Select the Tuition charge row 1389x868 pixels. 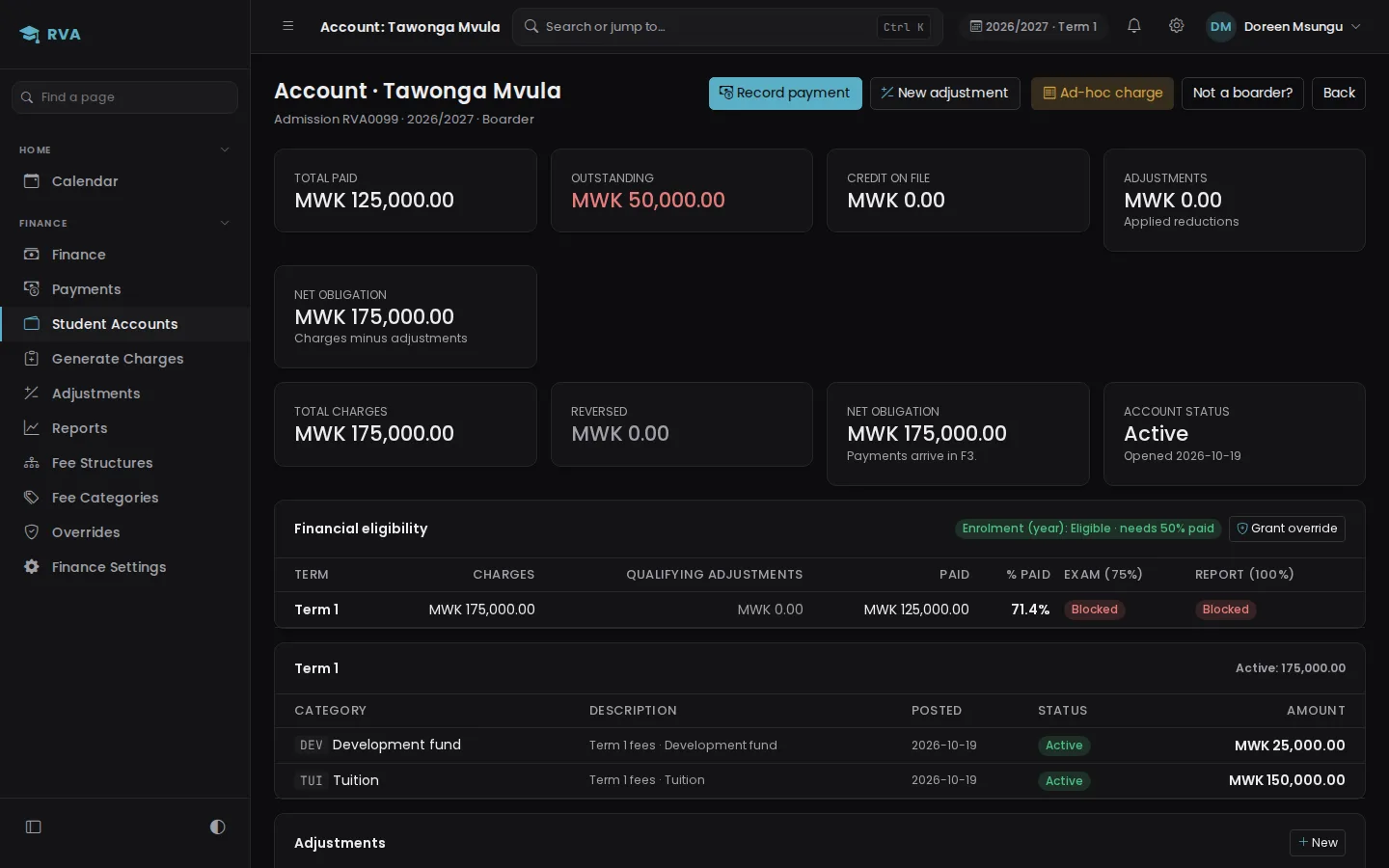820,780
